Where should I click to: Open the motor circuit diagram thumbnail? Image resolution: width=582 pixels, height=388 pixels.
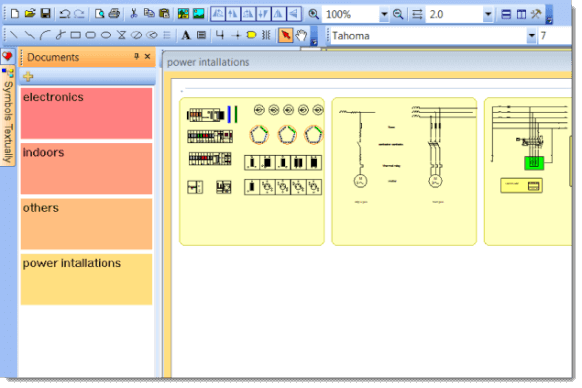pyautogui.click(x=404, y=172)
